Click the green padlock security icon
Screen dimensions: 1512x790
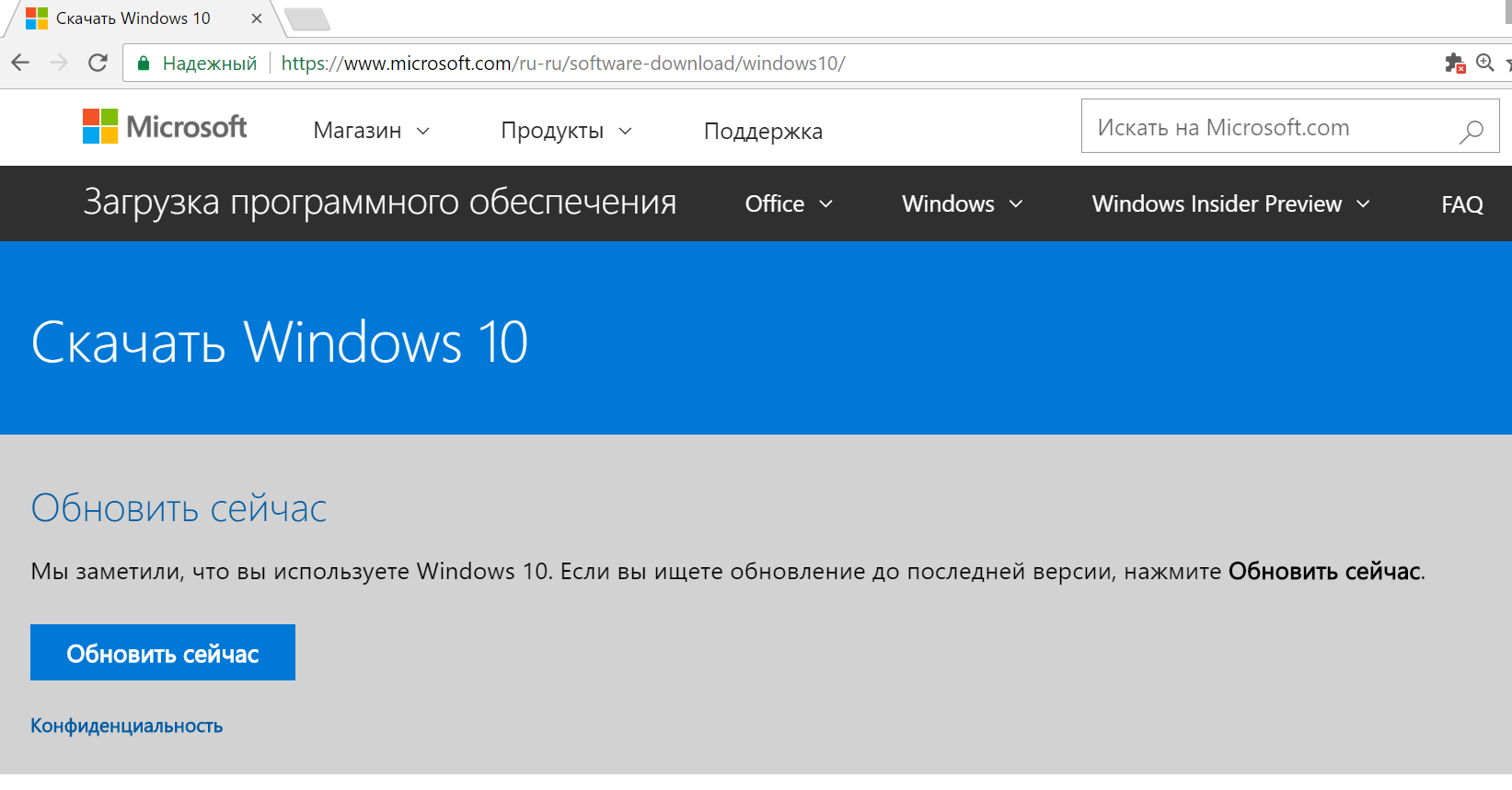[144, 64]
